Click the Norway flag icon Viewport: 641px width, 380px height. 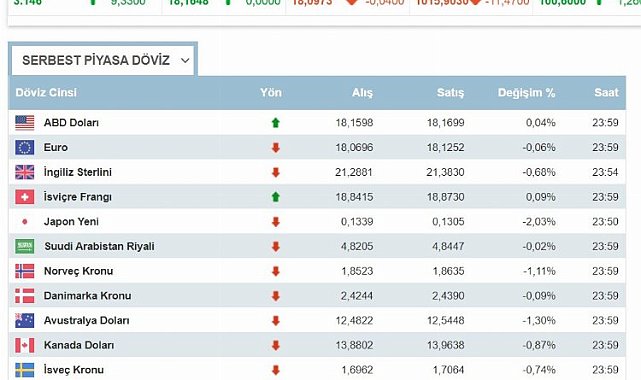pos(25,271)
